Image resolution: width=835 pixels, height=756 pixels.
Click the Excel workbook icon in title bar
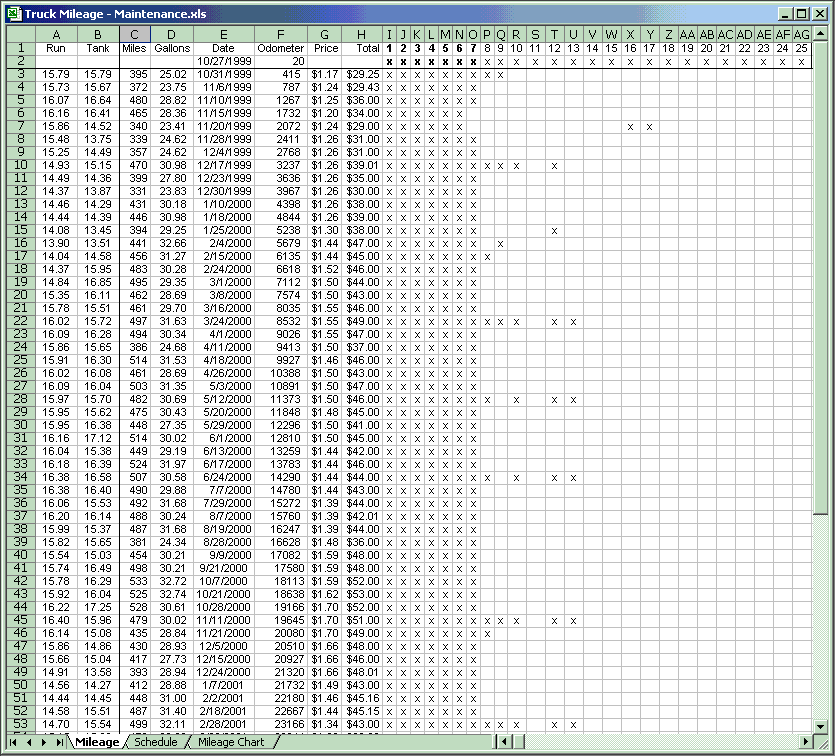click(x=14, y=14)
